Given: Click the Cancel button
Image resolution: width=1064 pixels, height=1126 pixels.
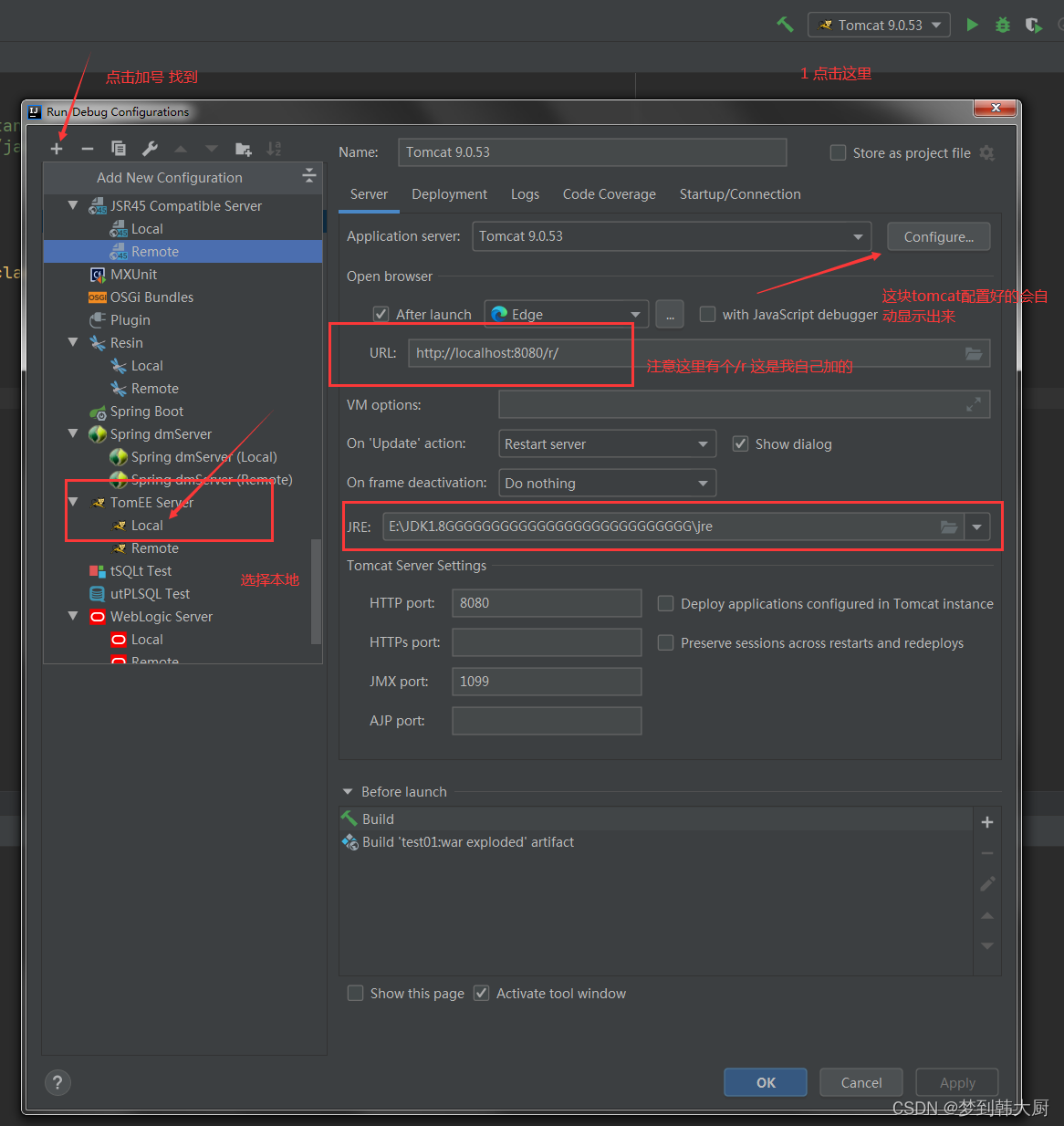Looking at the screenshot, I should (x=861, y=1082).
